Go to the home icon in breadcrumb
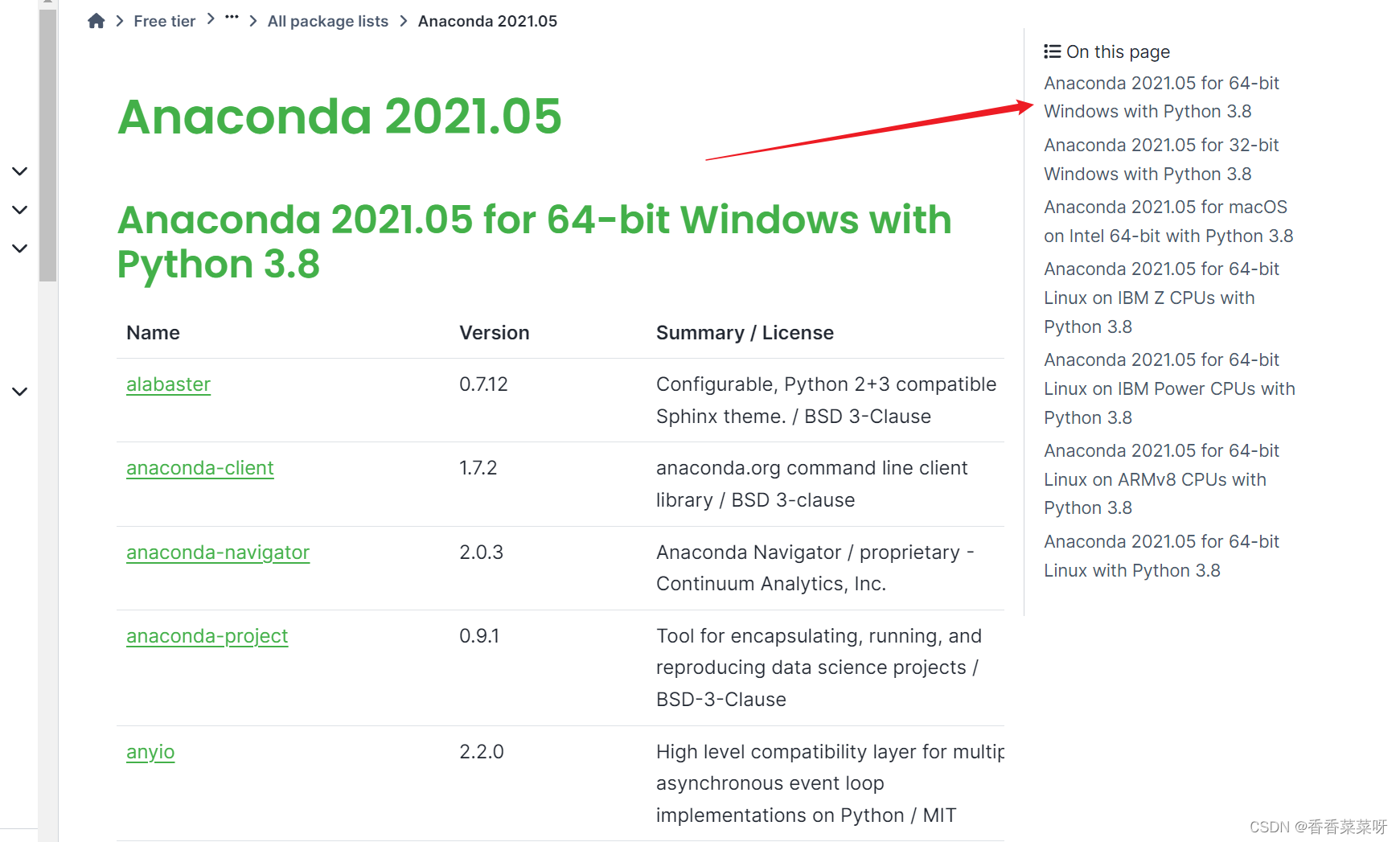This screenshot has height=842, width=1400. [x=96, y=21]
